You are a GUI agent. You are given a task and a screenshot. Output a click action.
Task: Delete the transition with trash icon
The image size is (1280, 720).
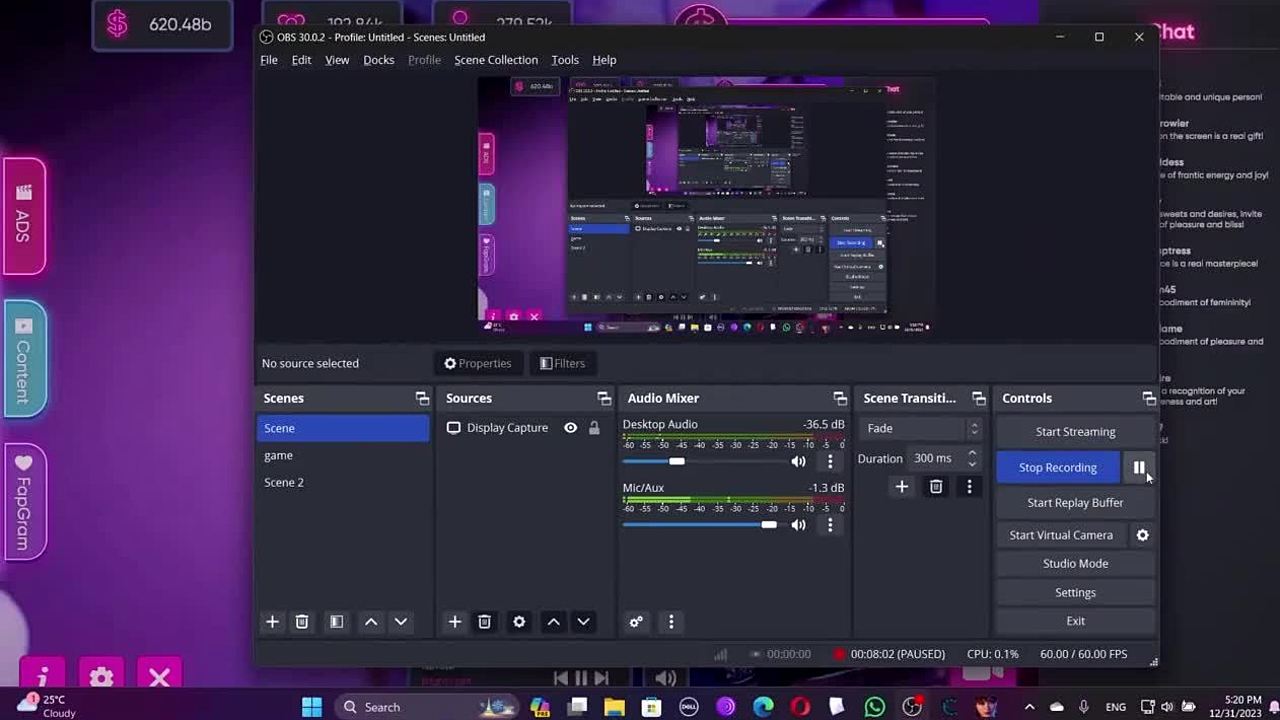tap(936, 487)
